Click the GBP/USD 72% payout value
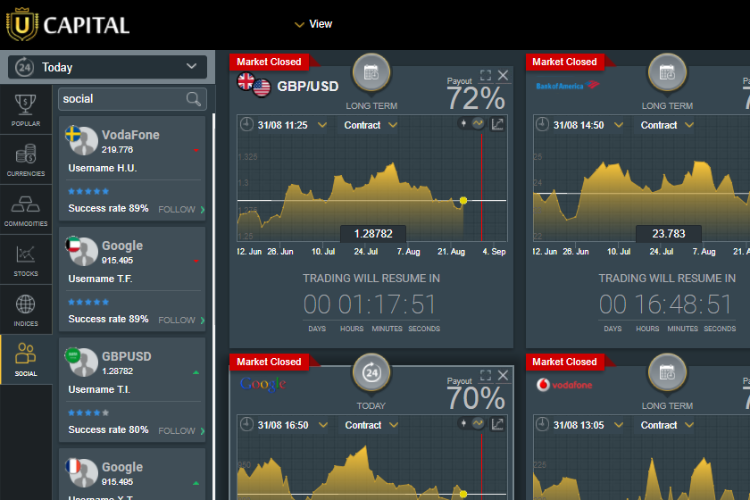This screenshot has height=500, width=750. pyautogui.click(x=476, y=99)
